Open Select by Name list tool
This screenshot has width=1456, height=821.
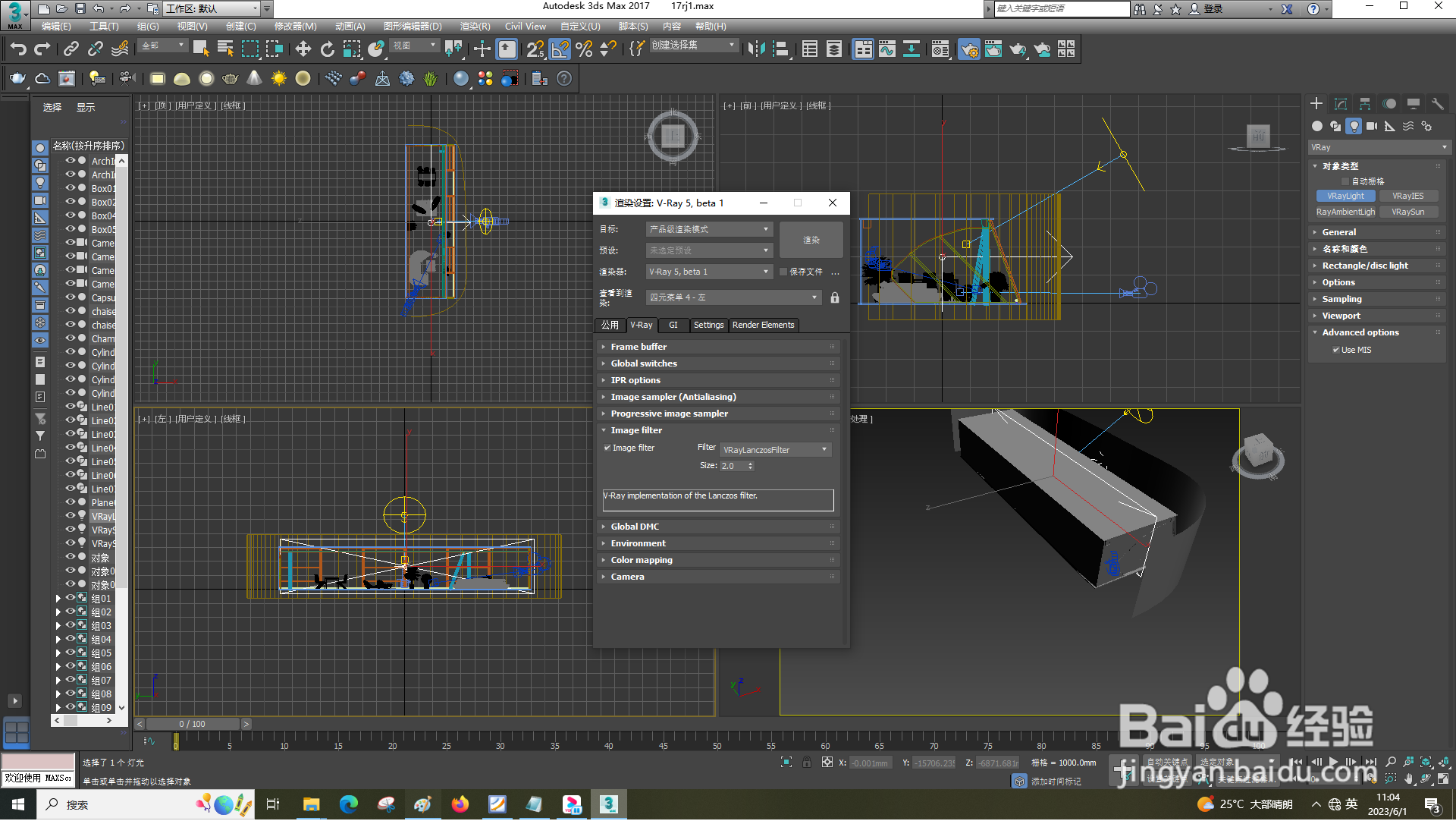[225, 49]
